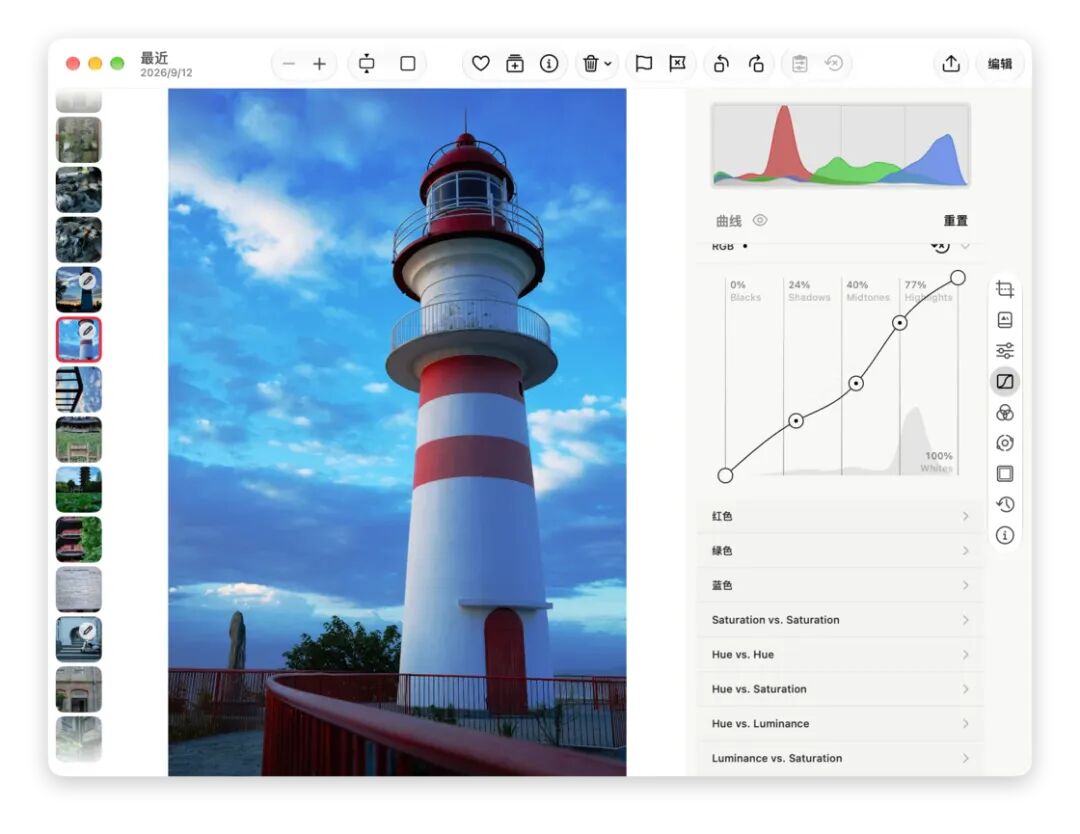This screenshot has width=1080, height=834.
Task: Click the info icon in side strip
Action: tap(1005, 535)
